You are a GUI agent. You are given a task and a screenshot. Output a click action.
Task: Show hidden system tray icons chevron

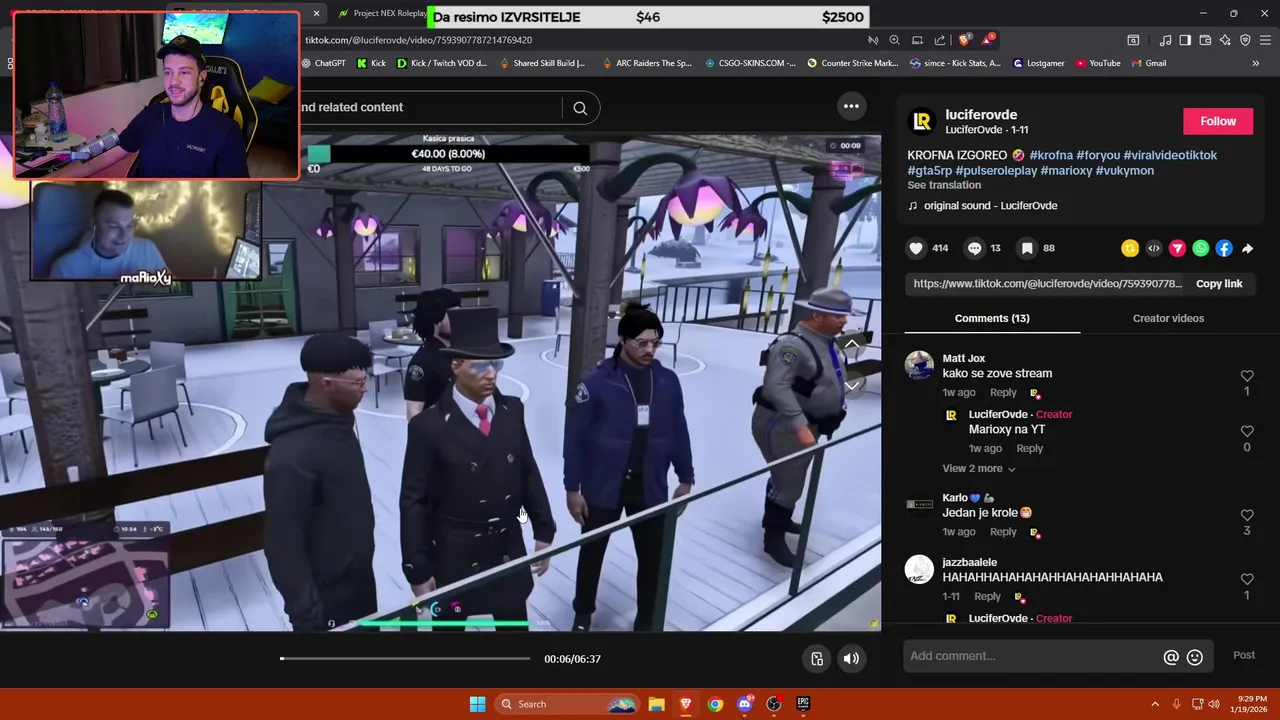1155,704
